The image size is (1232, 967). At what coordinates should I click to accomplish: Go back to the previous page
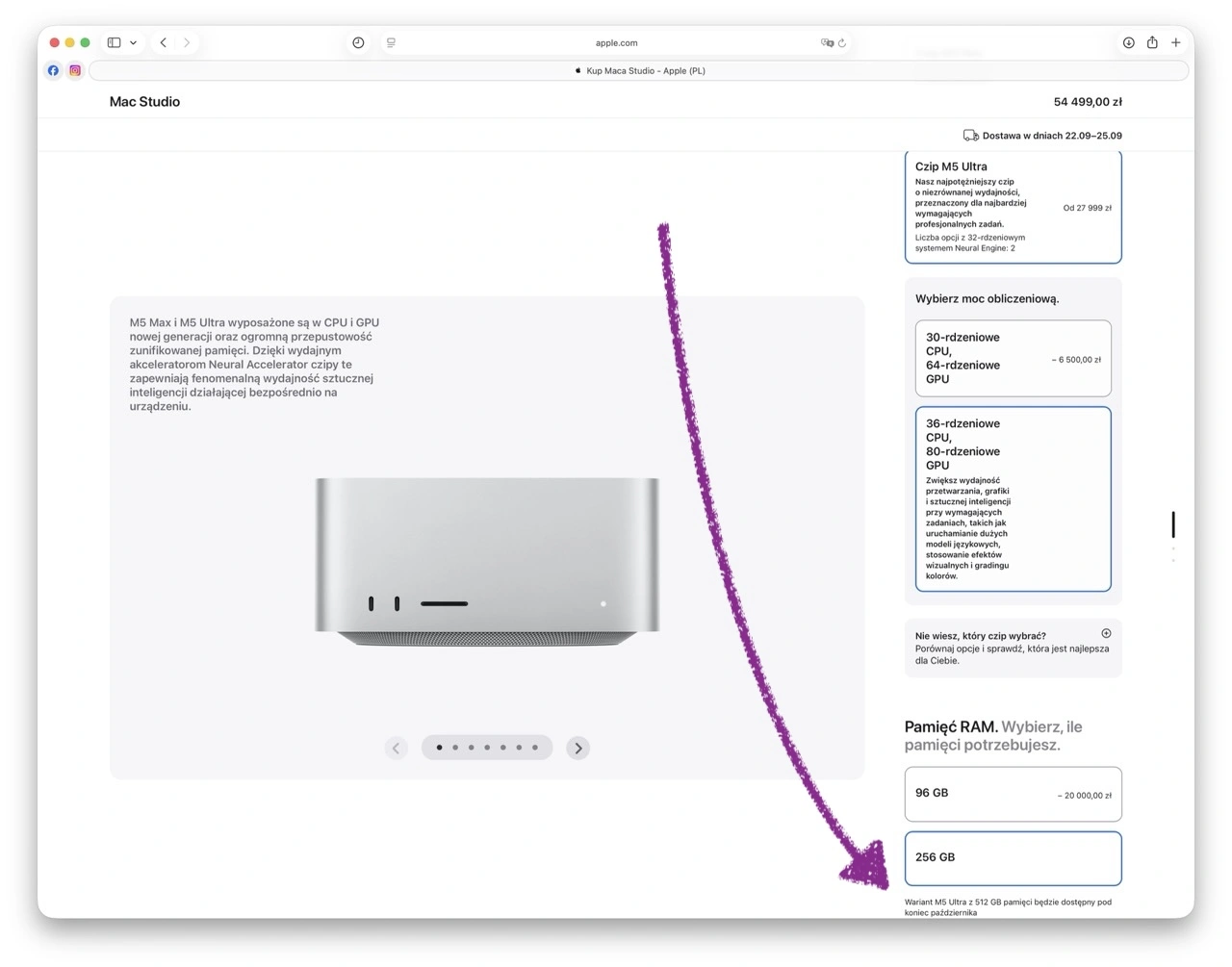[x=164, y=42]
